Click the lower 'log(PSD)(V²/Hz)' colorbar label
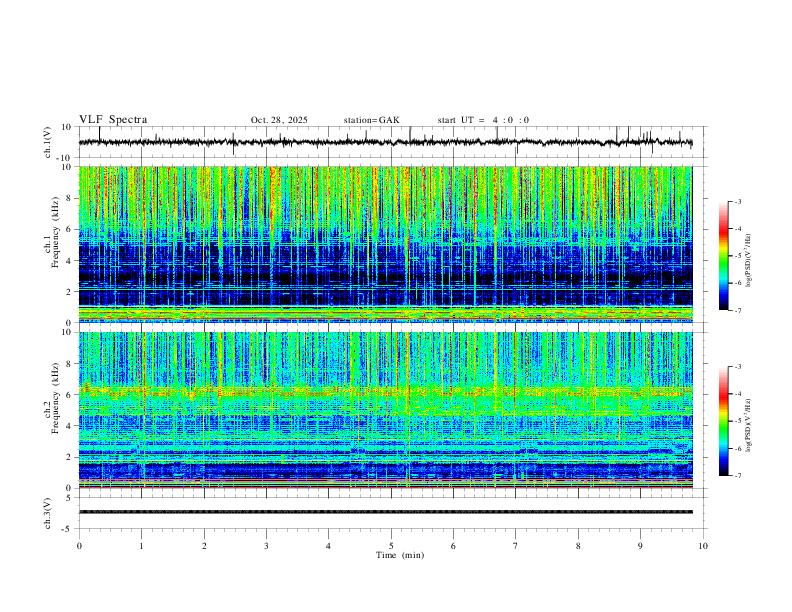 pos(749,426)
